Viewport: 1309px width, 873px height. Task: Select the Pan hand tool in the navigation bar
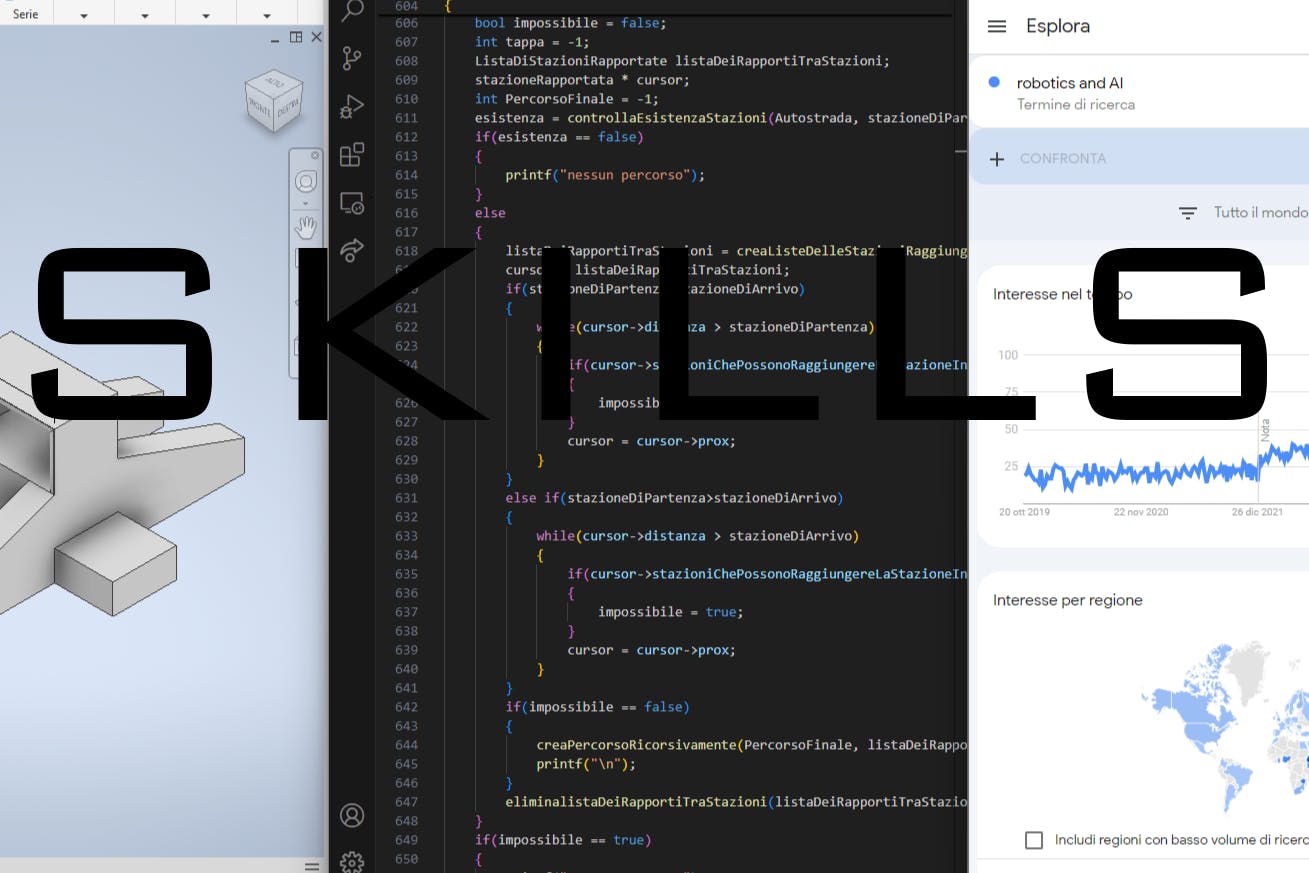coord(306,227)
